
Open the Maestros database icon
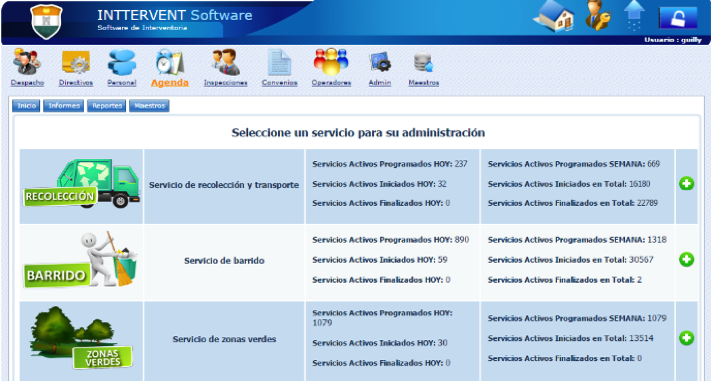click(423, 62)
